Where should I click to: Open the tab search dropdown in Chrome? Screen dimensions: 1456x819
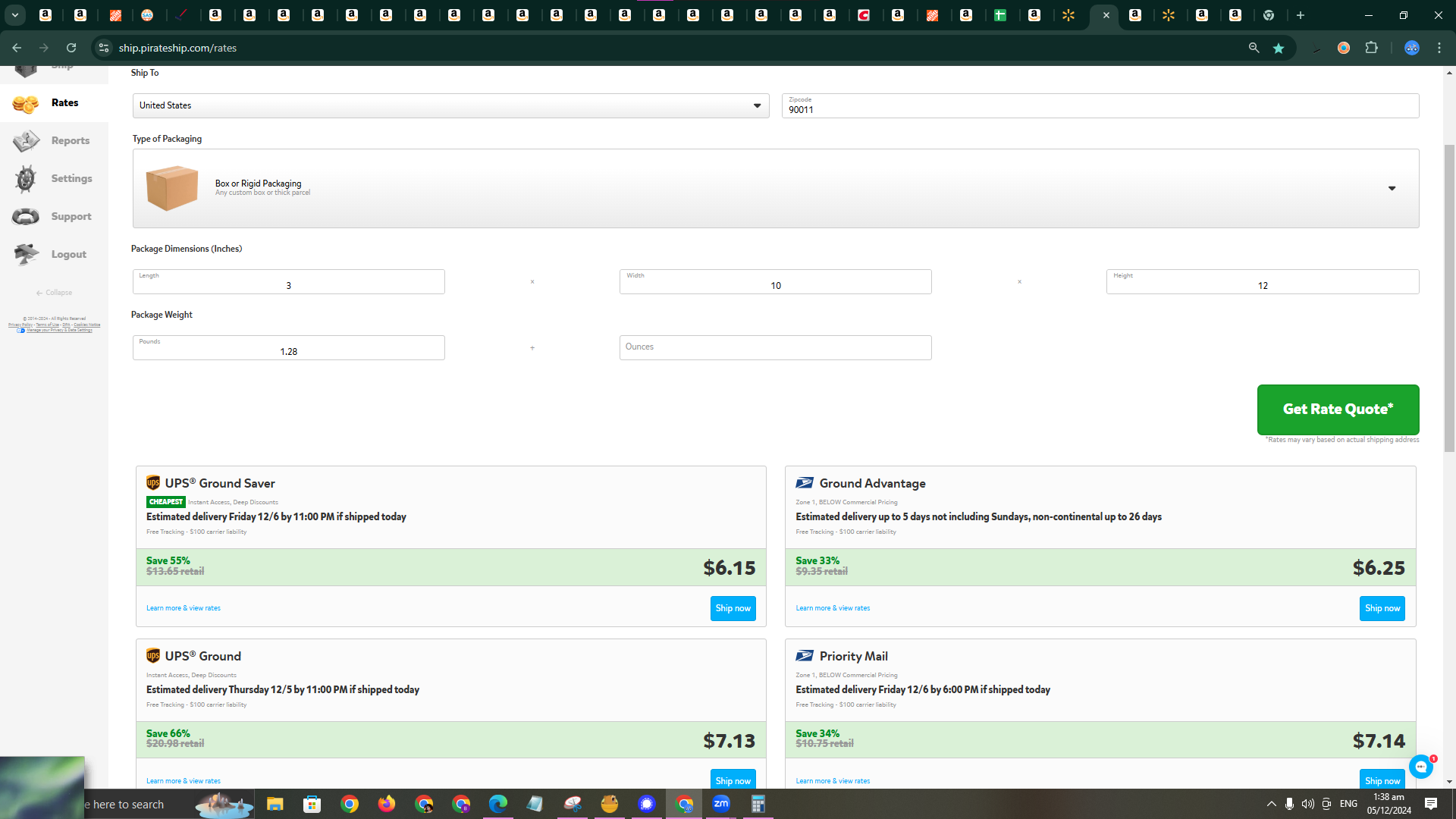[x=14, y=15]
